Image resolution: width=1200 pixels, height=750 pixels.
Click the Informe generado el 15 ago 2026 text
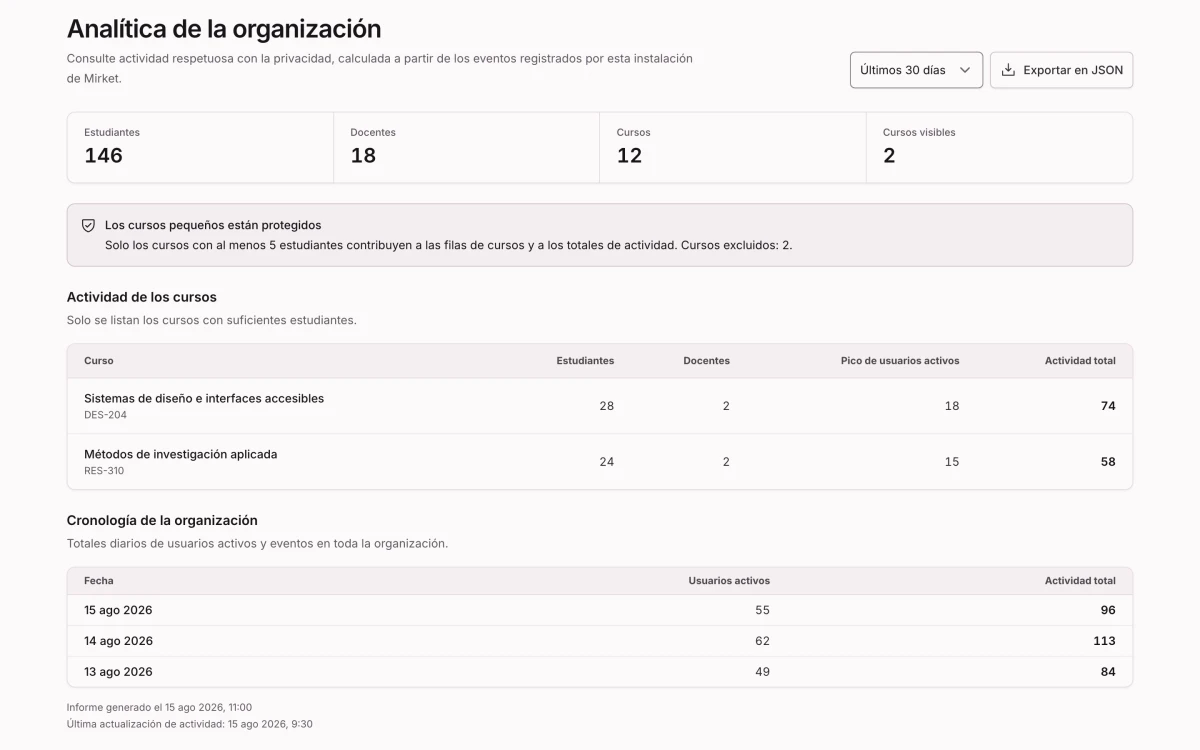coord(159,707)
